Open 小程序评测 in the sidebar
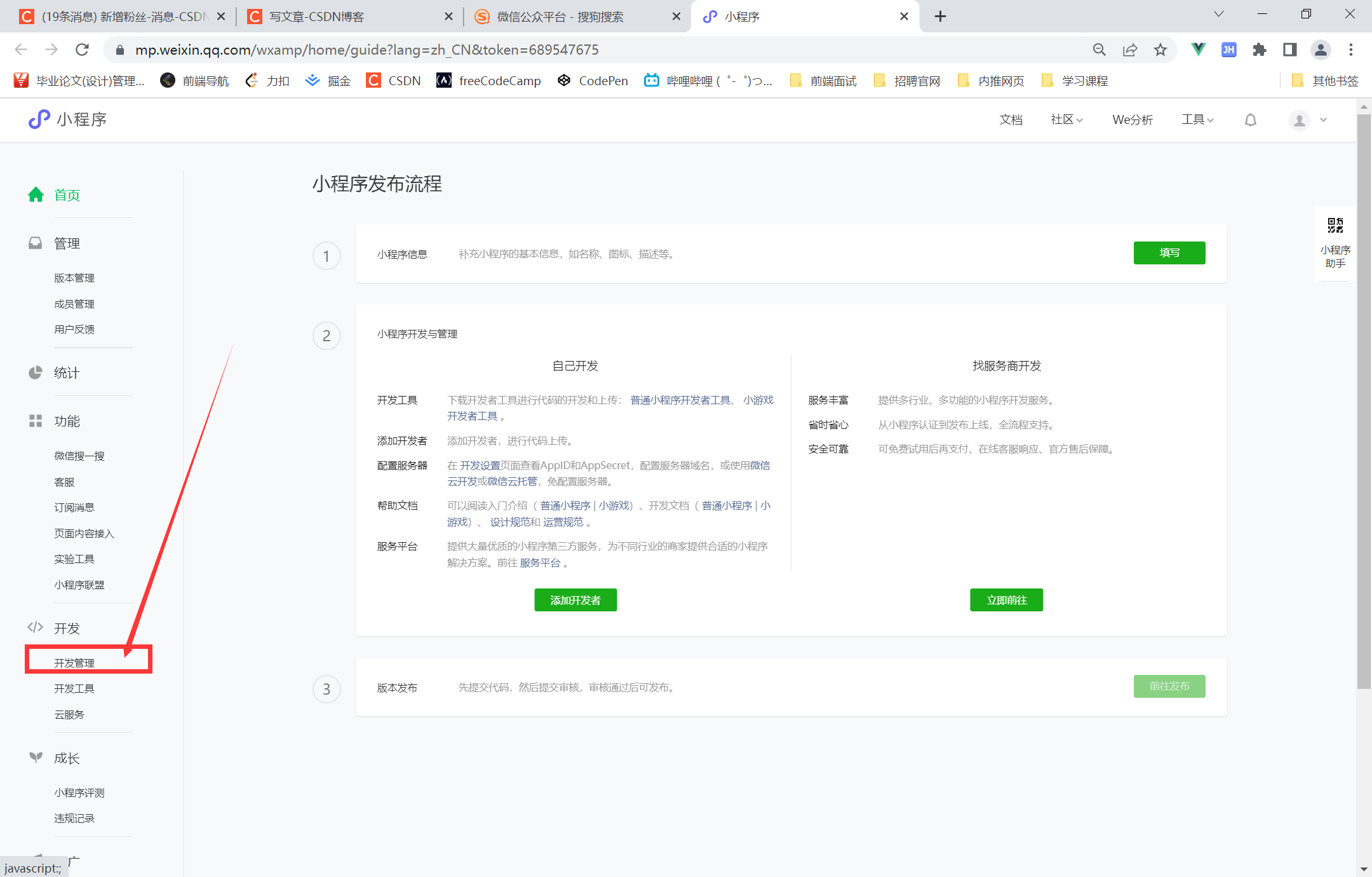 79,792
